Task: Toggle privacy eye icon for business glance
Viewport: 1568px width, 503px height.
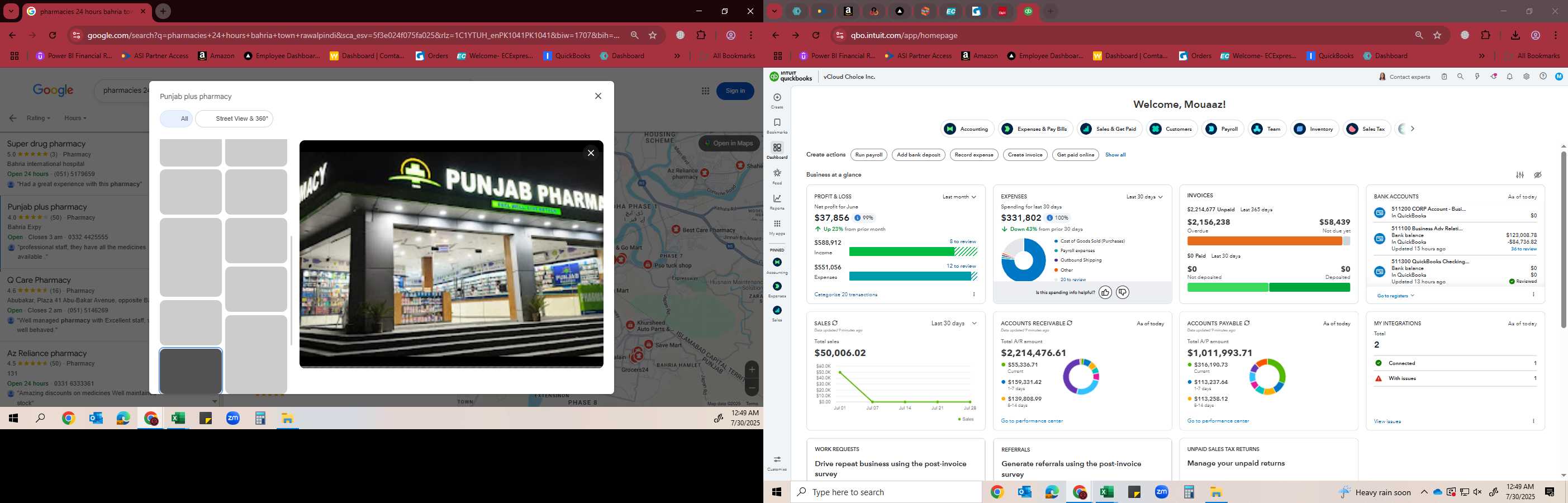Action: [x=1538, y=175]
